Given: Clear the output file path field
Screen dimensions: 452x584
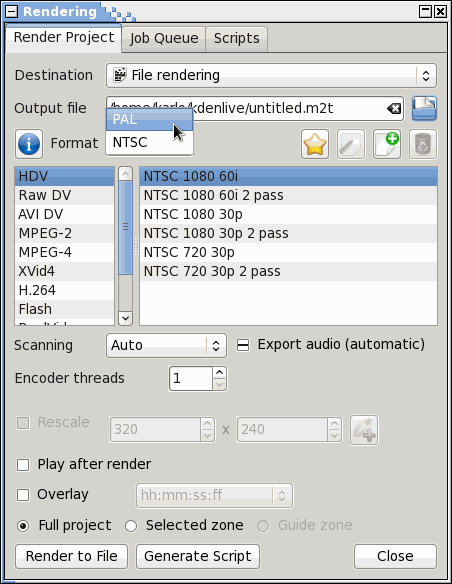Looking at the screenshot, I should (x=394, y=108).
